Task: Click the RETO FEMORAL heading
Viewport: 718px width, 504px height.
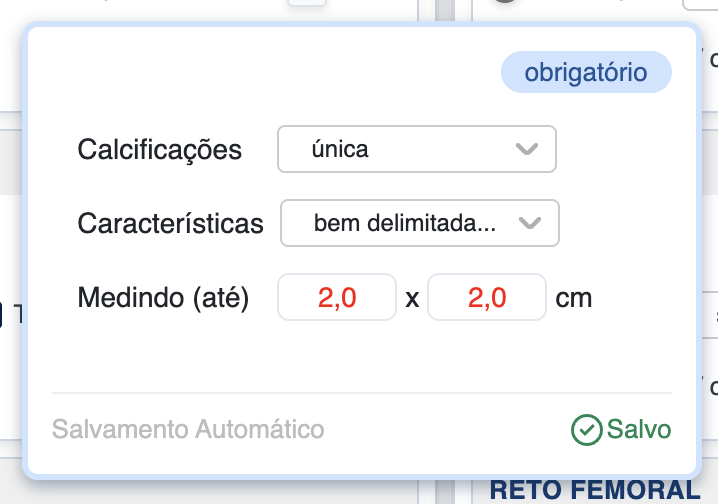Action: 594,490
